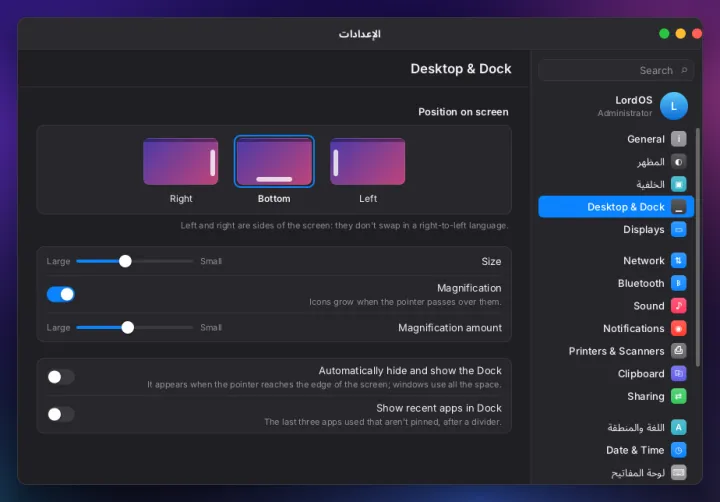Click the المظهر appearance icon
This screenshot has height=502, width=720.
tap(678, 162)
